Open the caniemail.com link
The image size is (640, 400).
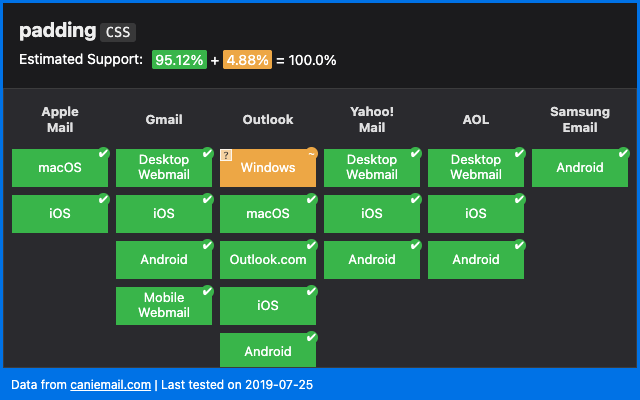coord(110,384)
